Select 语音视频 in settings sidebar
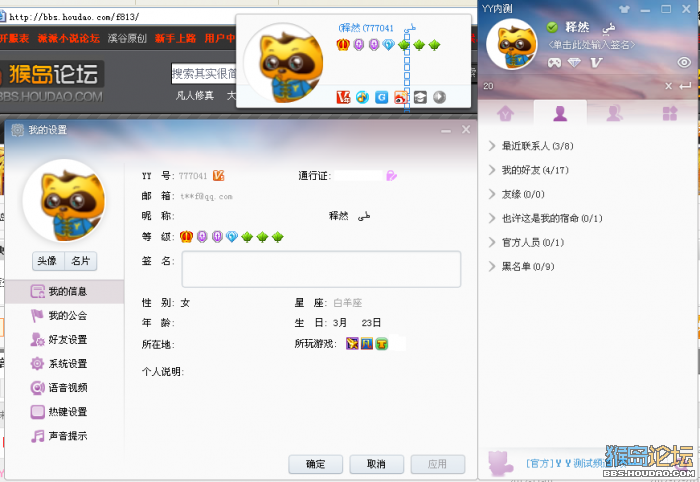Screen dimensions: 700x482 pyautogui.click(x=64, y=388)
